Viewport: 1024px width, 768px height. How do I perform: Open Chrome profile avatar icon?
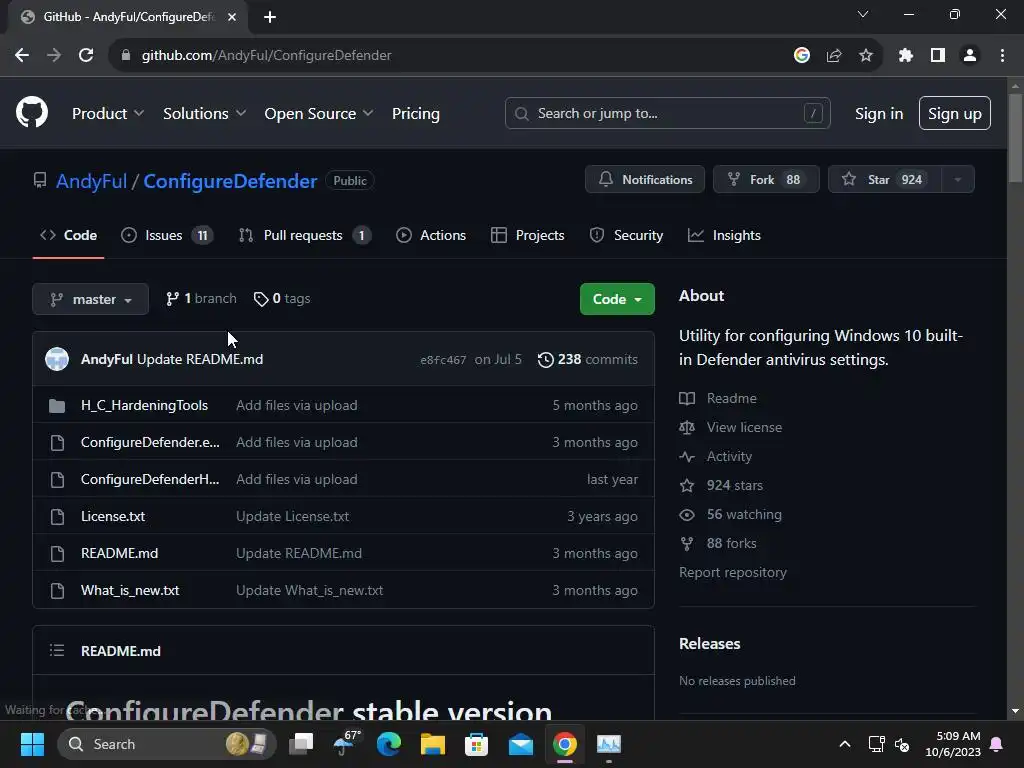(x=970, y=56)
